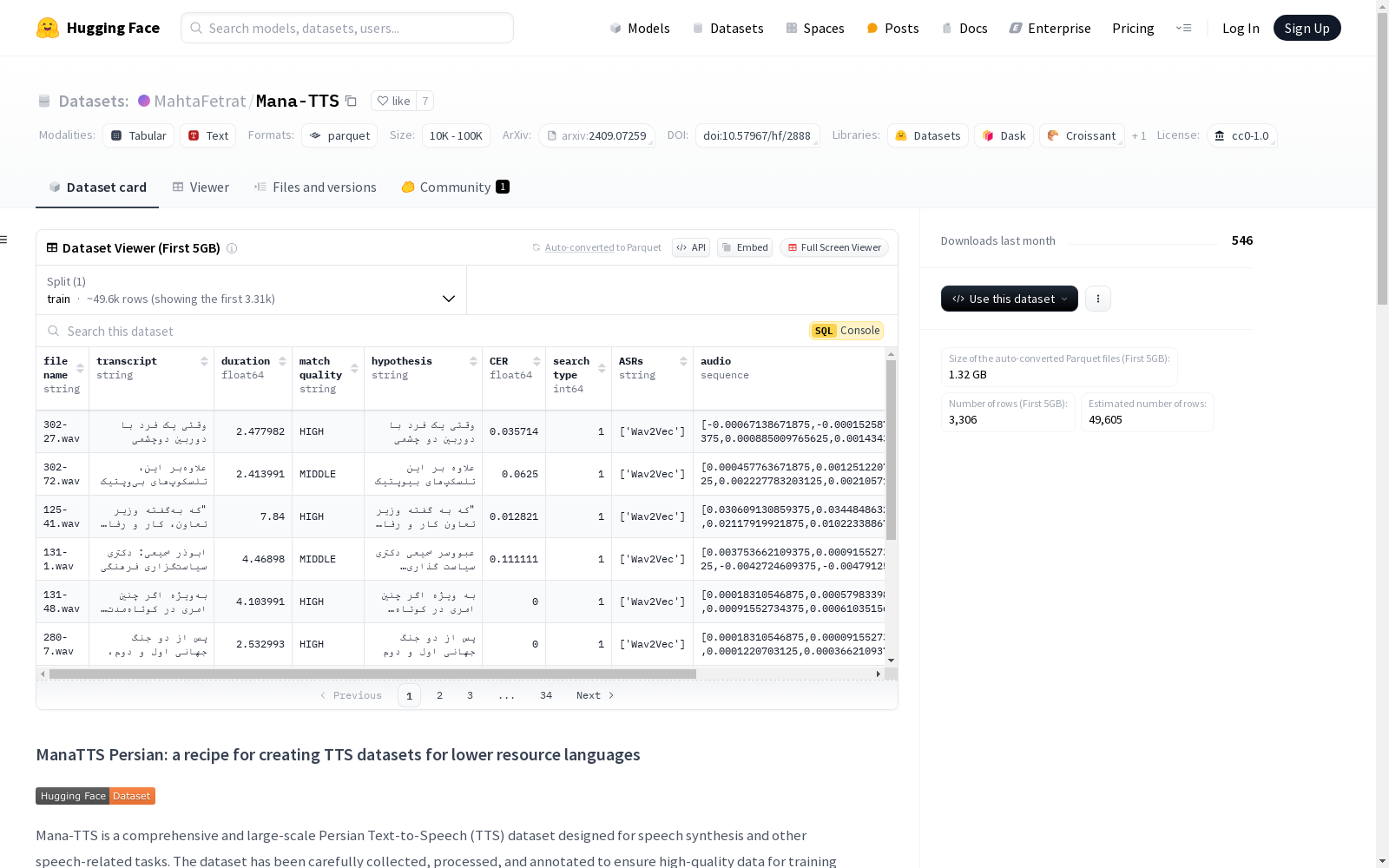
Task: Click the doi:10.57967/hf/2888 tag
Action: 757,135
